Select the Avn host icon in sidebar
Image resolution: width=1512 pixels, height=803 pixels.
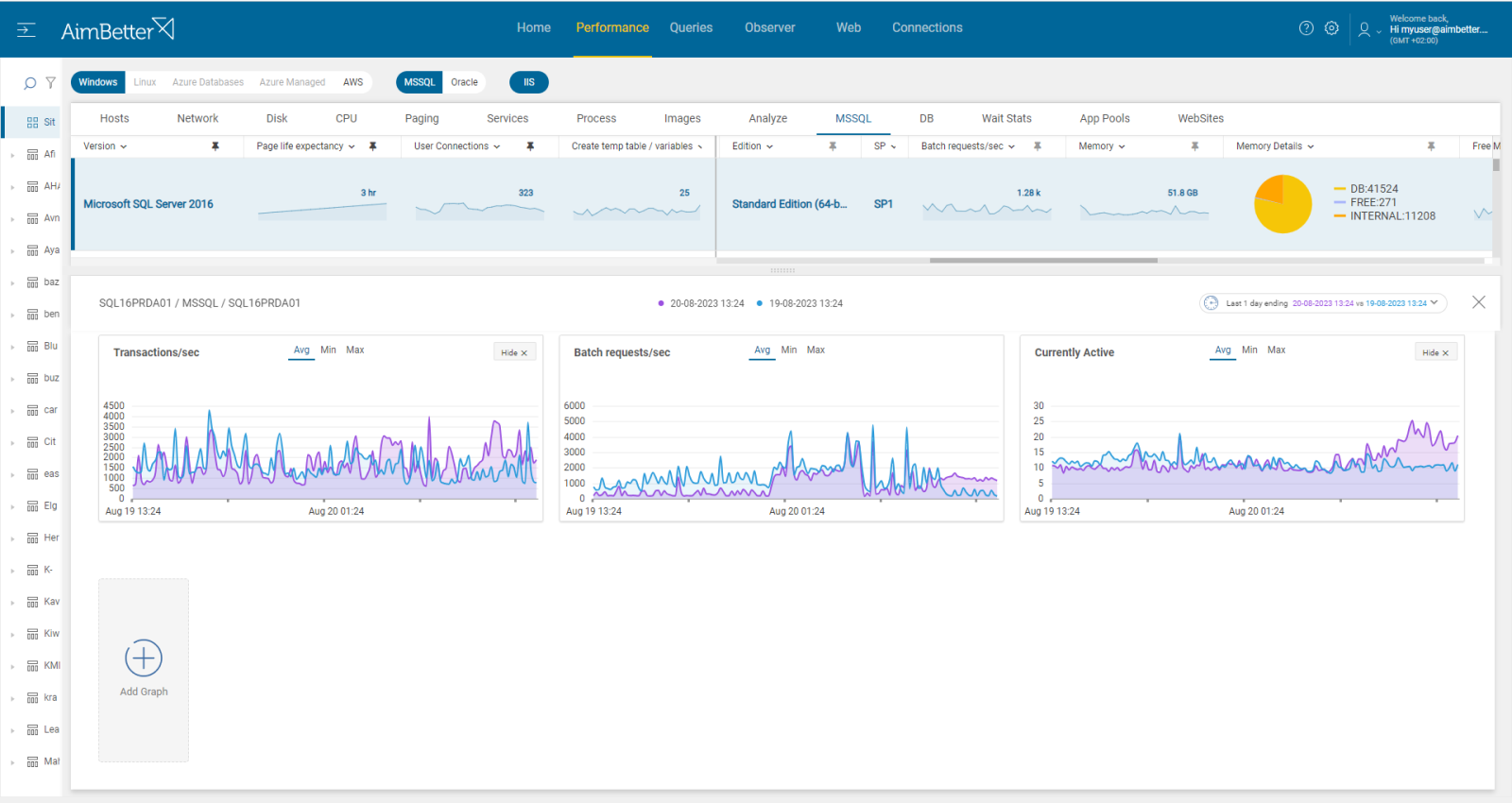(x=33, y=218)
